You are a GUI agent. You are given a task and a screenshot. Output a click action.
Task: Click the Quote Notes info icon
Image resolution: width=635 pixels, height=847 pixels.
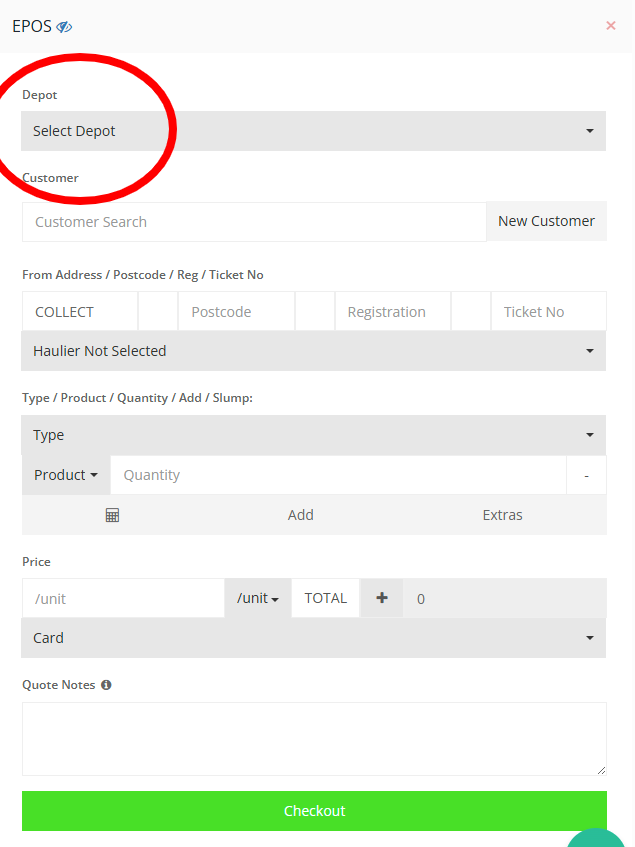[x=106, y=685]
